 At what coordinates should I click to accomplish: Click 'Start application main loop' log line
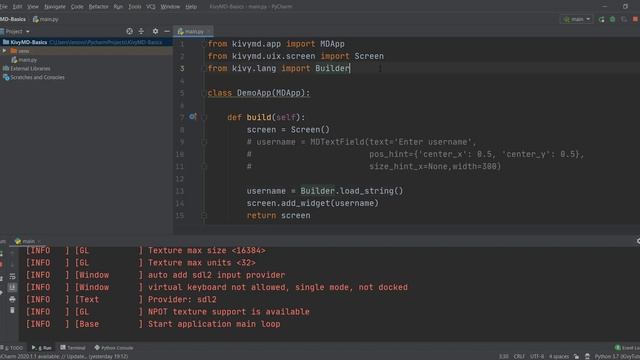coord(214,324)
